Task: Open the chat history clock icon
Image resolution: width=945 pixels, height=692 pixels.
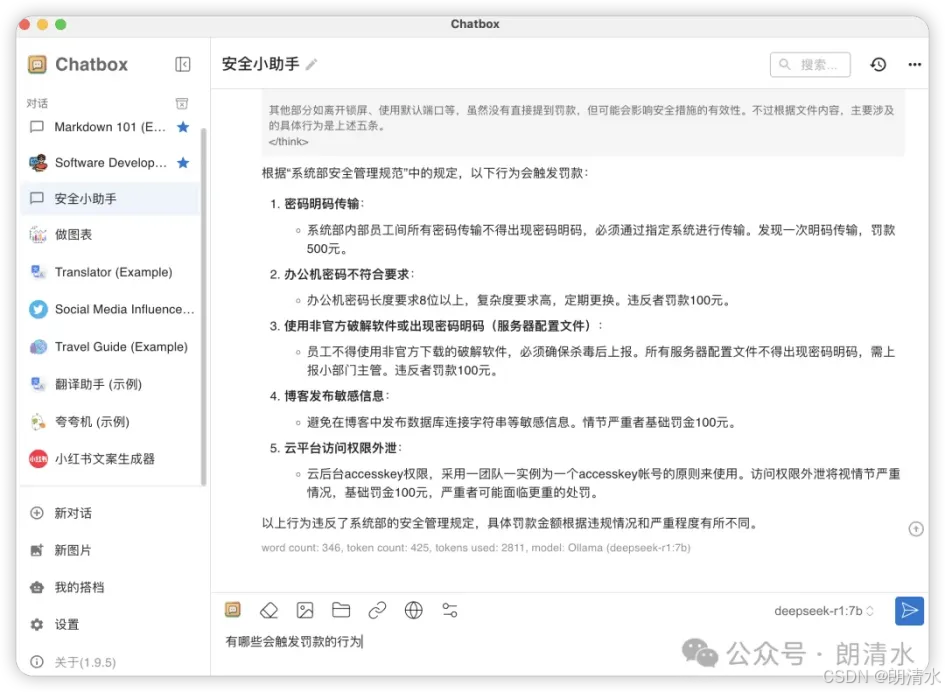Action: (x=878, y=64)
